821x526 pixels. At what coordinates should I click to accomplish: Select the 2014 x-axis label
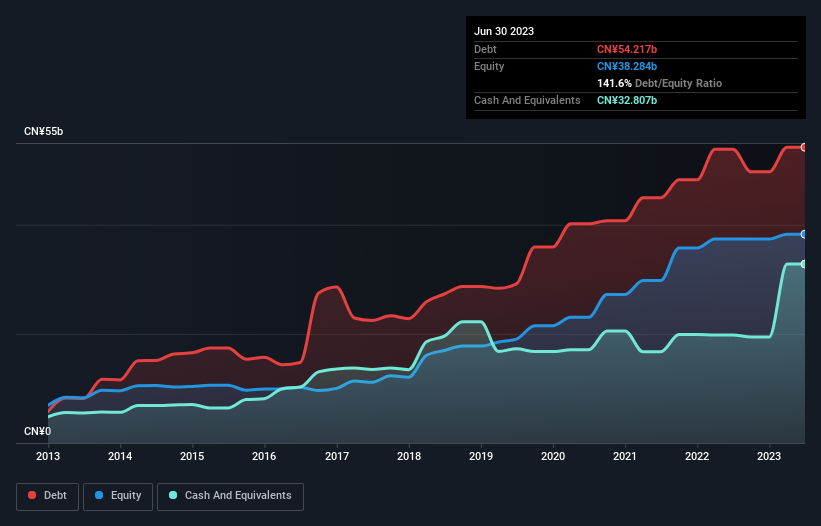click(x=120, y=456)
